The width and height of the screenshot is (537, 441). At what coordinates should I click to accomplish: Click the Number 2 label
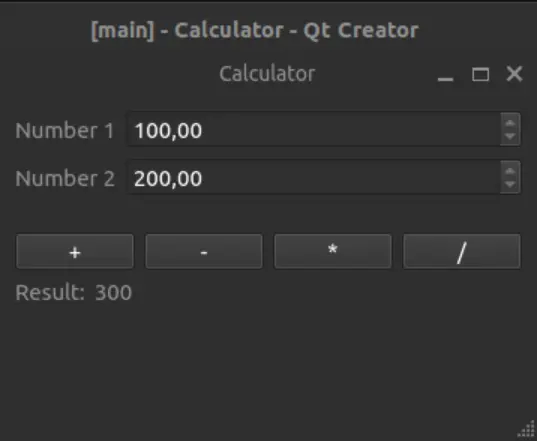pyautogui.click(x=65, y=178)
